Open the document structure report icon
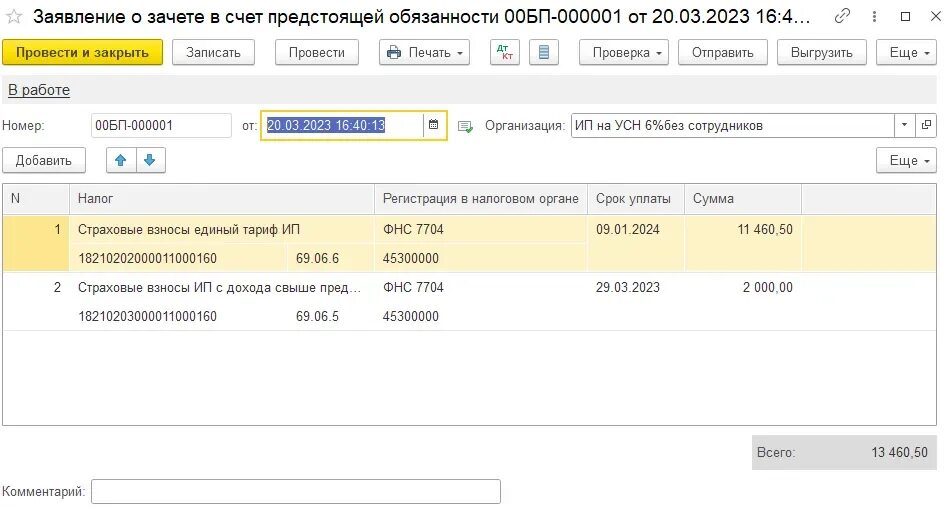This screenshot has width=948, height=509. click(544, 53)
